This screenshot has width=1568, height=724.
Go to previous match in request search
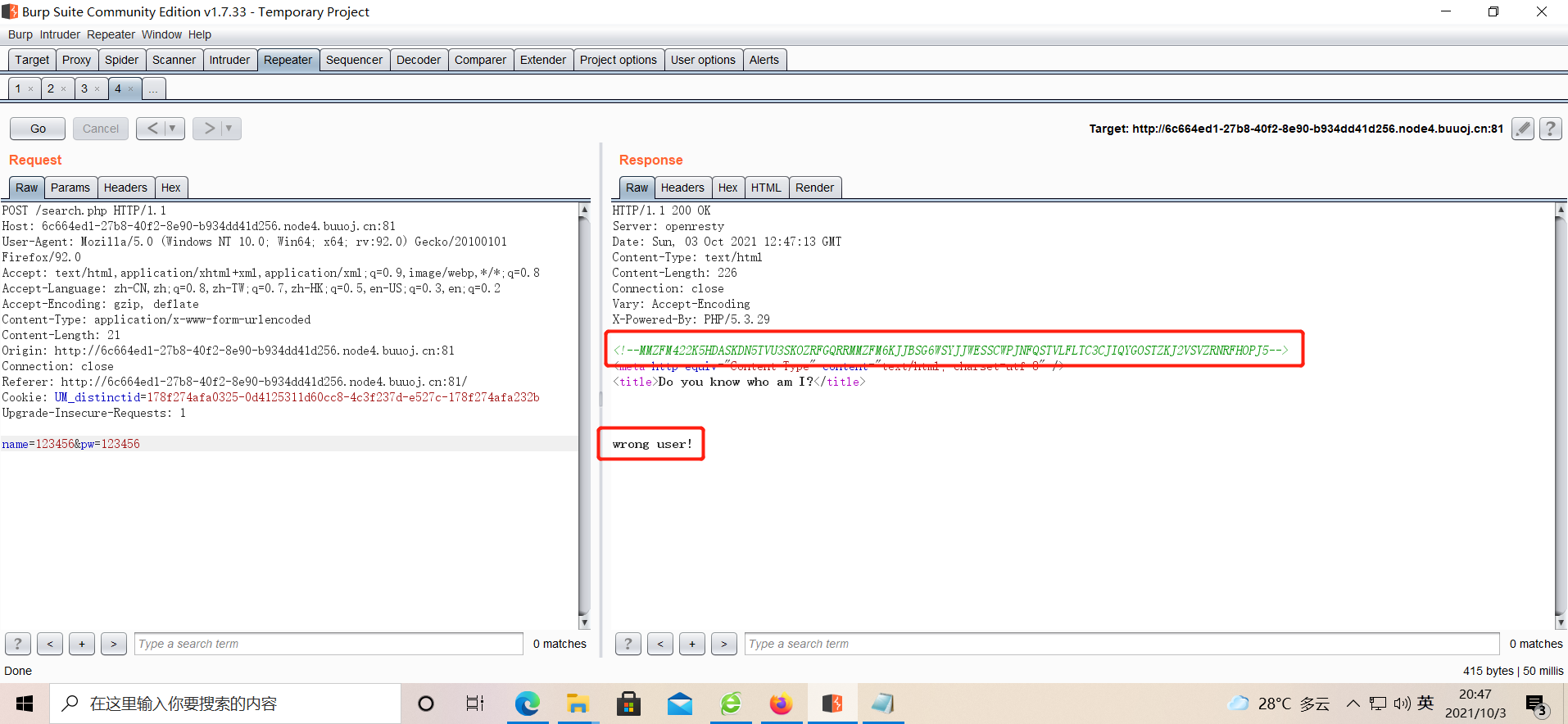50,644
